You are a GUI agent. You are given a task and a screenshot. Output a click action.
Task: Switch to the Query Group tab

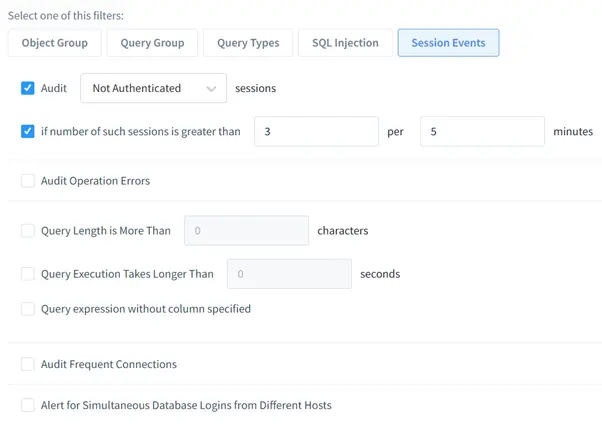[152, 43]
